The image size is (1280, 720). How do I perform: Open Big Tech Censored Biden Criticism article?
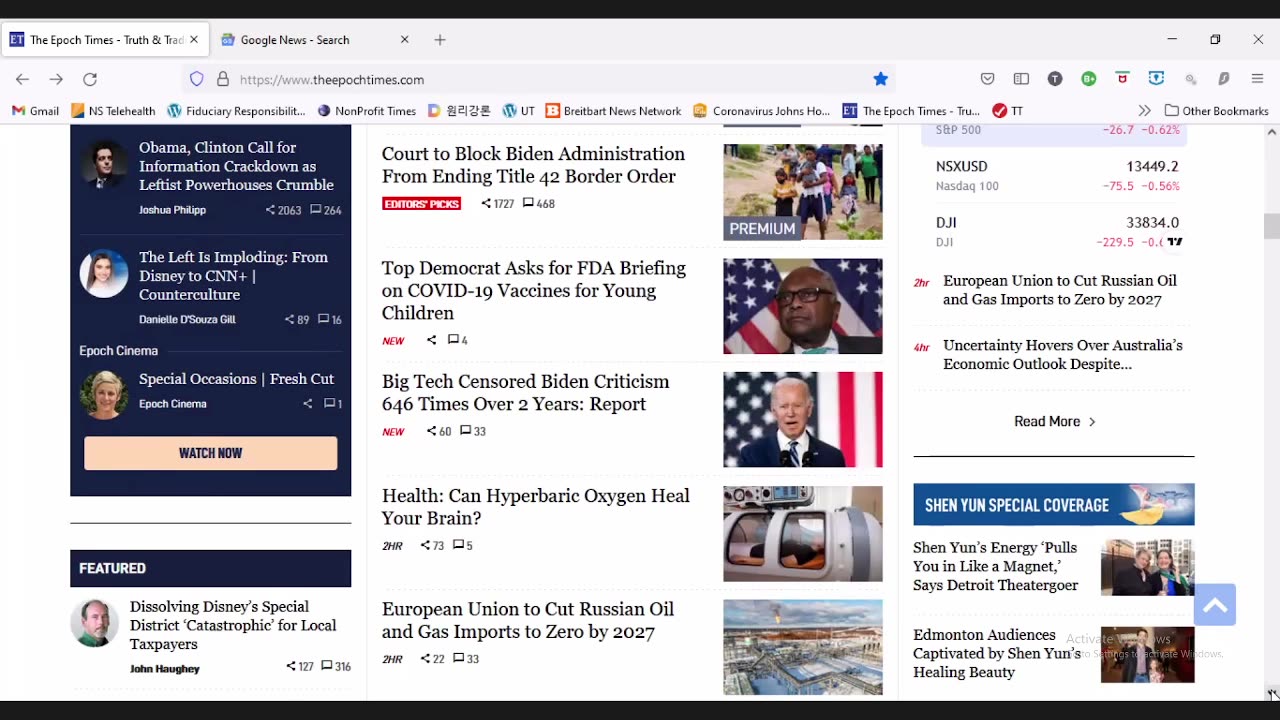[x=526, y=393]
